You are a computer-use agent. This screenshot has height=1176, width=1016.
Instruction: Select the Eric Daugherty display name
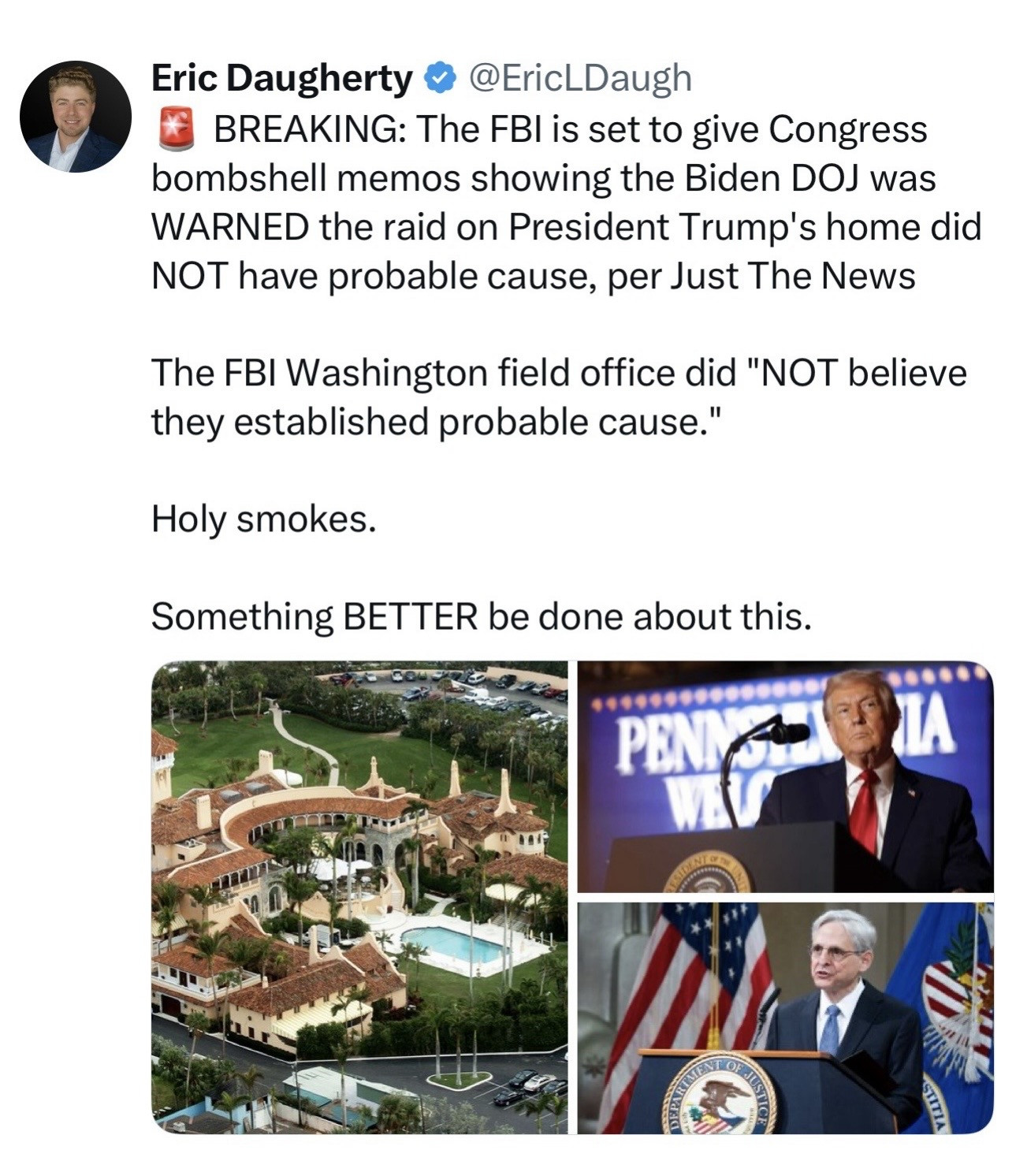281,78
